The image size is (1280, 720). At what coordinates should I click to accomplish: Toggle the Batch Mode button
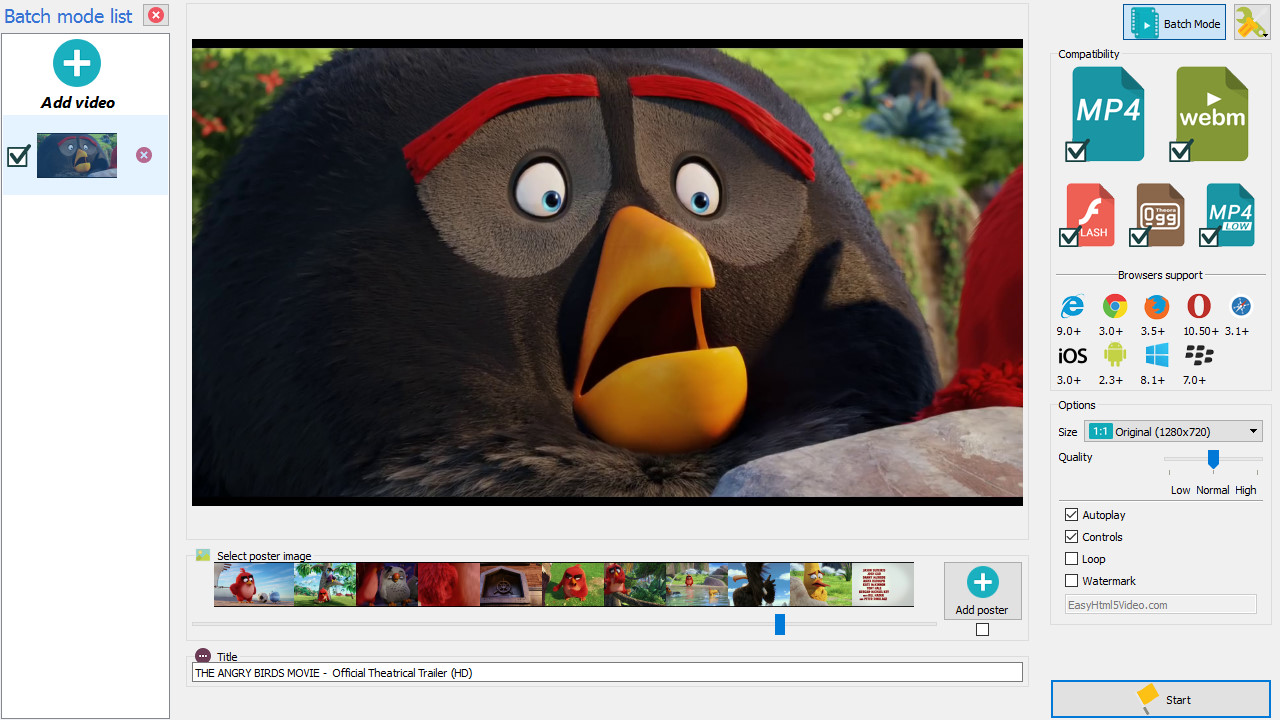click(1175, 23)
